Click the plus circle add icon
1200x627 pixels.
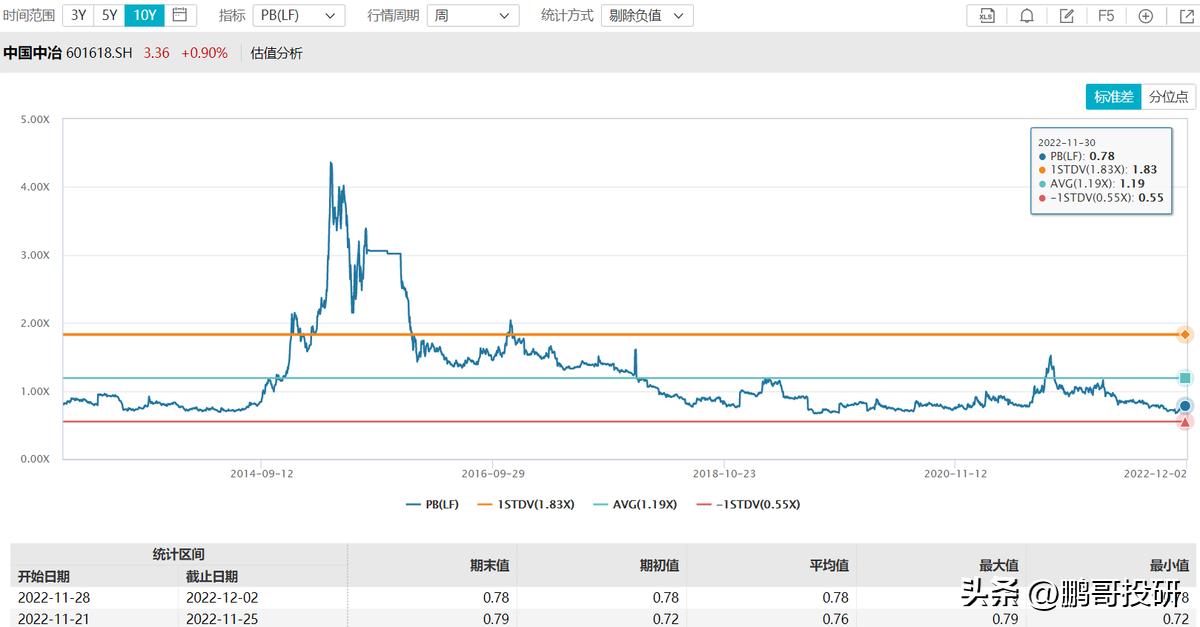point(1145,15)
